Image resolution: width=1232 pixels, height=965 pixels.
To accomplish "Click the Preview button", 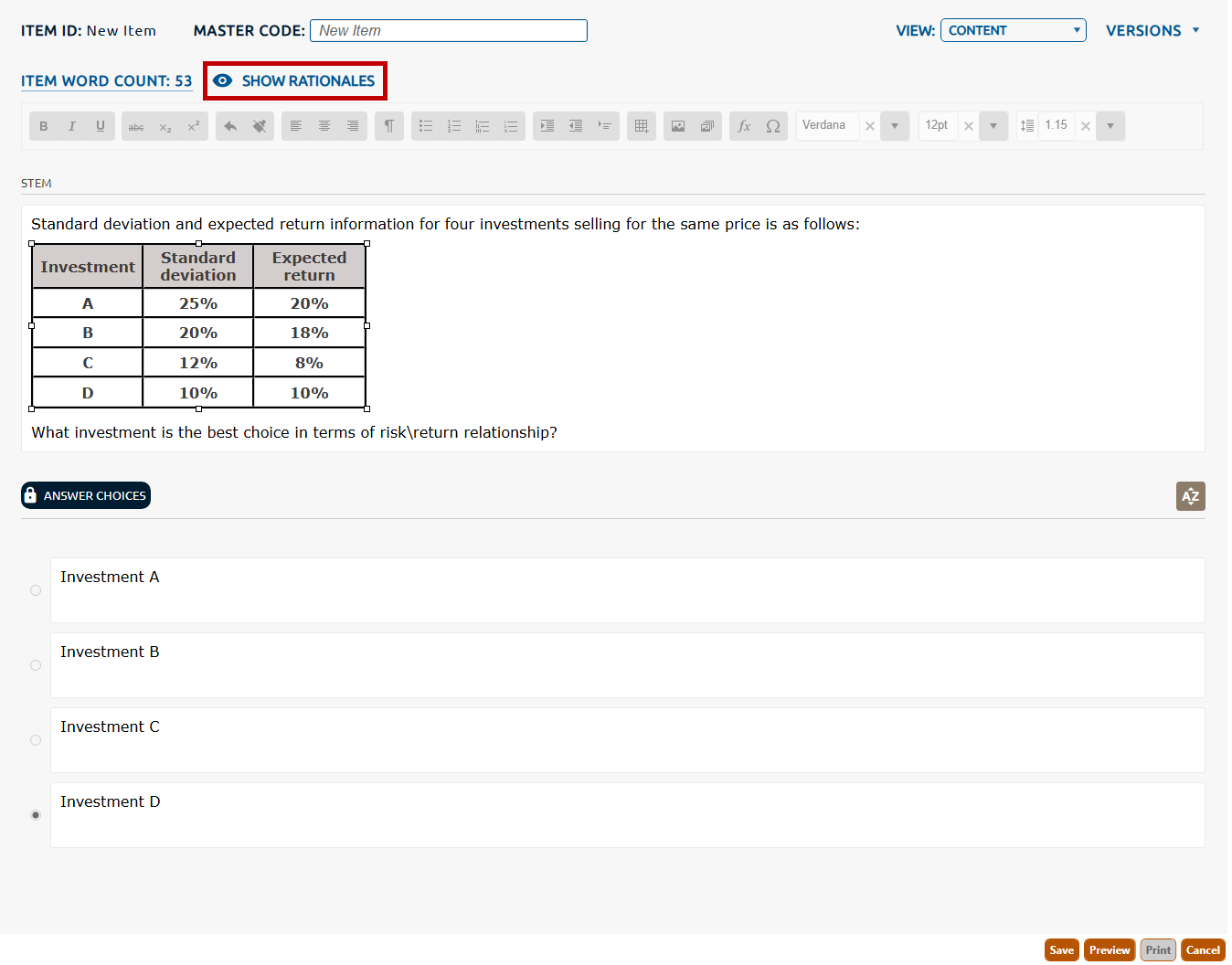I will (1109, 950).
